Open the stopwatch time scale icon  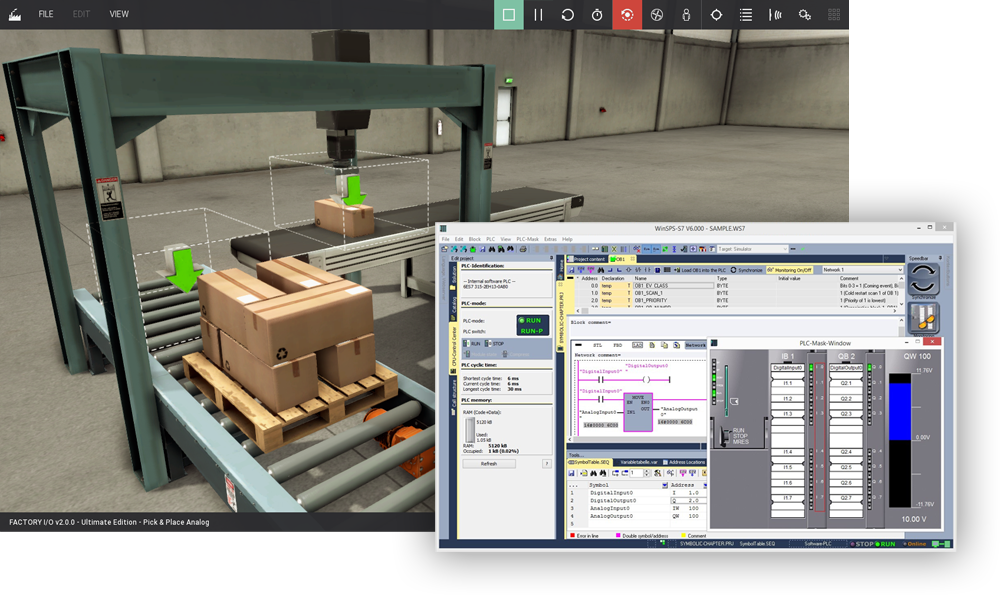point(597,15)
